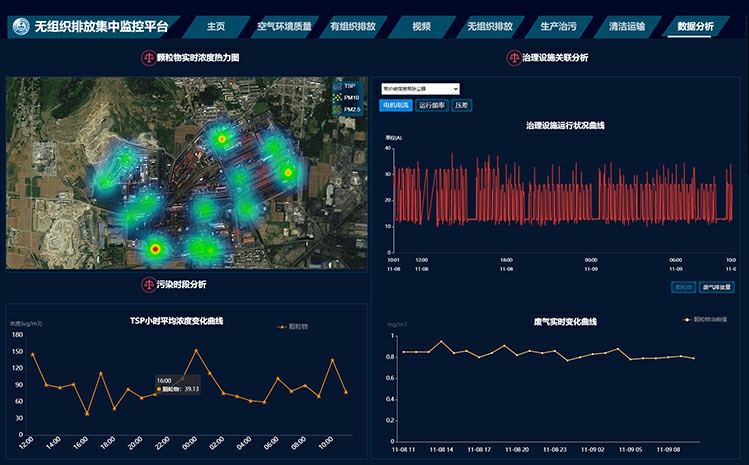749x465 pixels.
Task: Click the PM2.5 layer icon on map
Action: [x=338, y=110]
